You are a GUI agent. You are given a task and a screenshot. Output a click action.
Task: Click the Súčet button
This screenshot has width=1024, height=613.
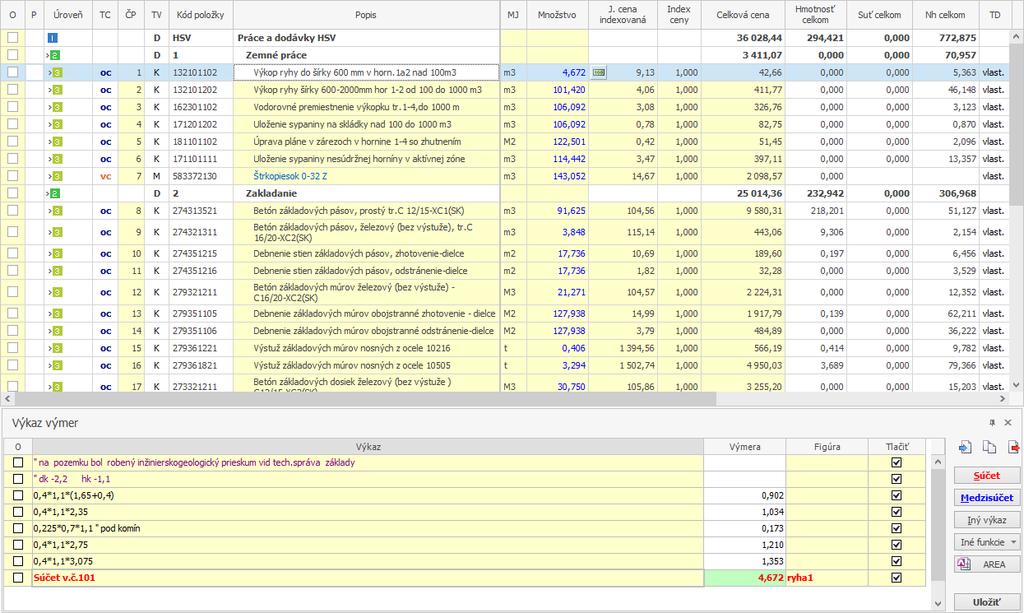[986, 475]
